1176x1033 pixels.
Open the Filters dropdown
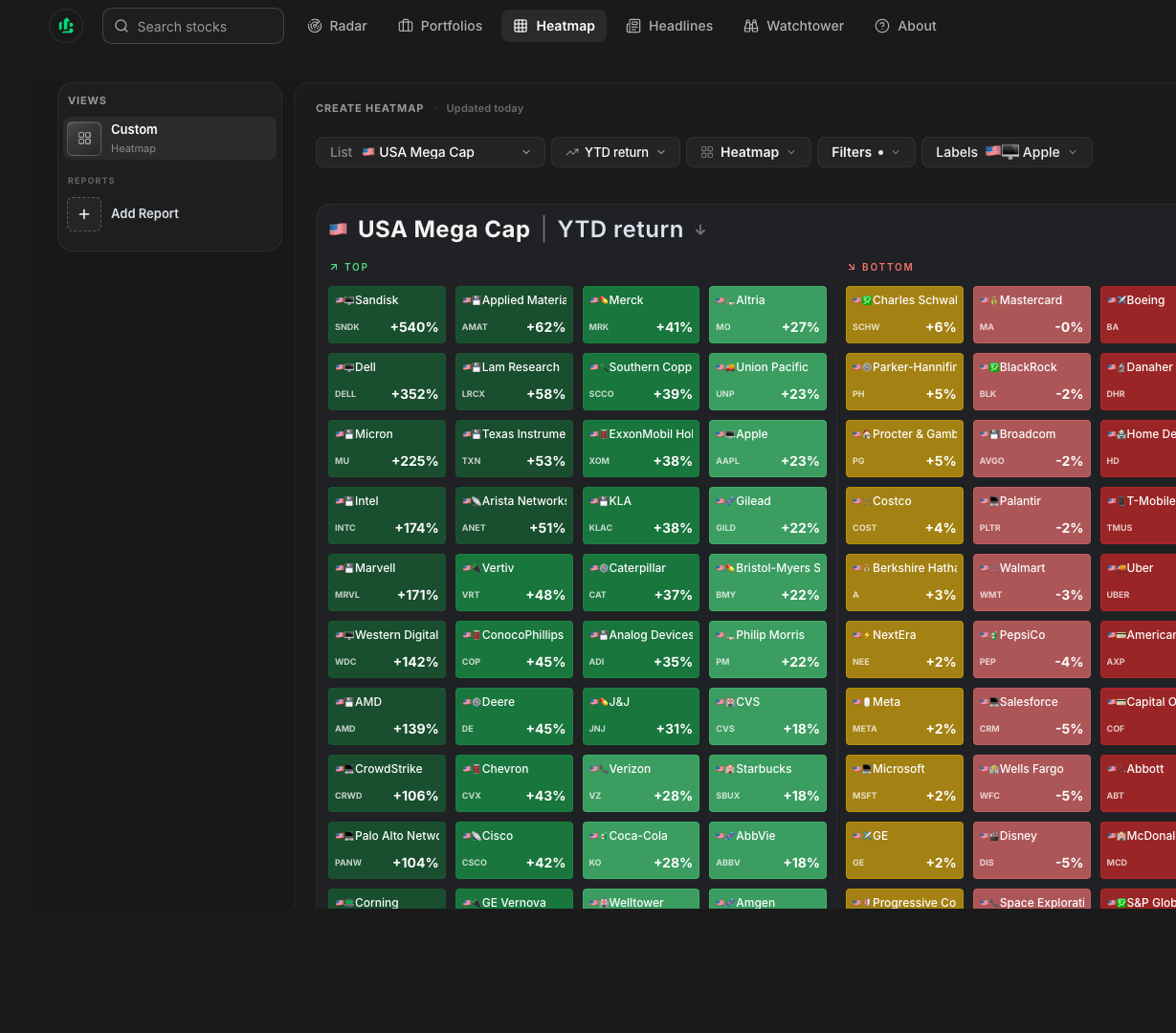(x=866, y=152)
